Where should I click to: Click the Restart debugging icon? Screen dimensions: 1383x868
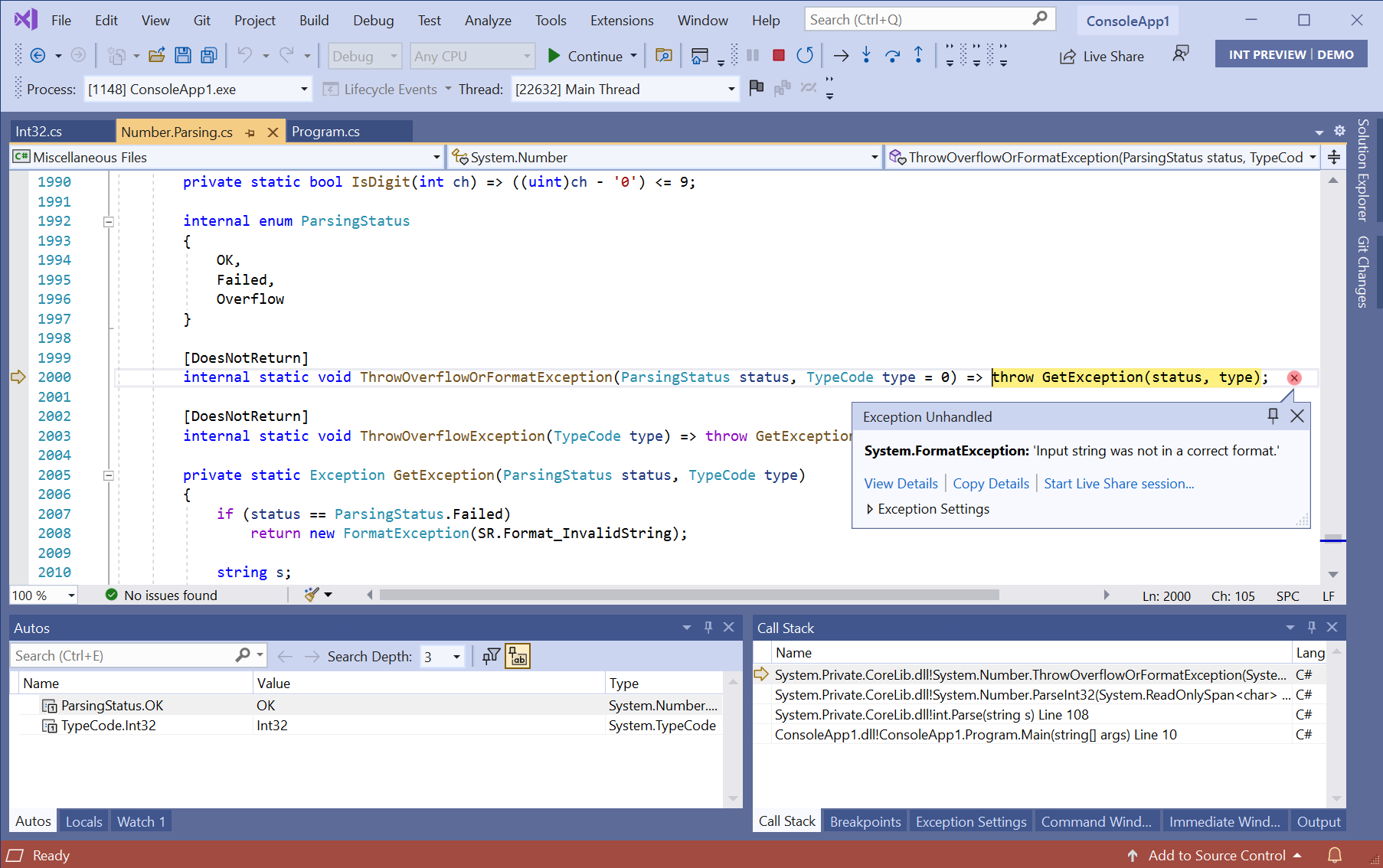(805, 55)
